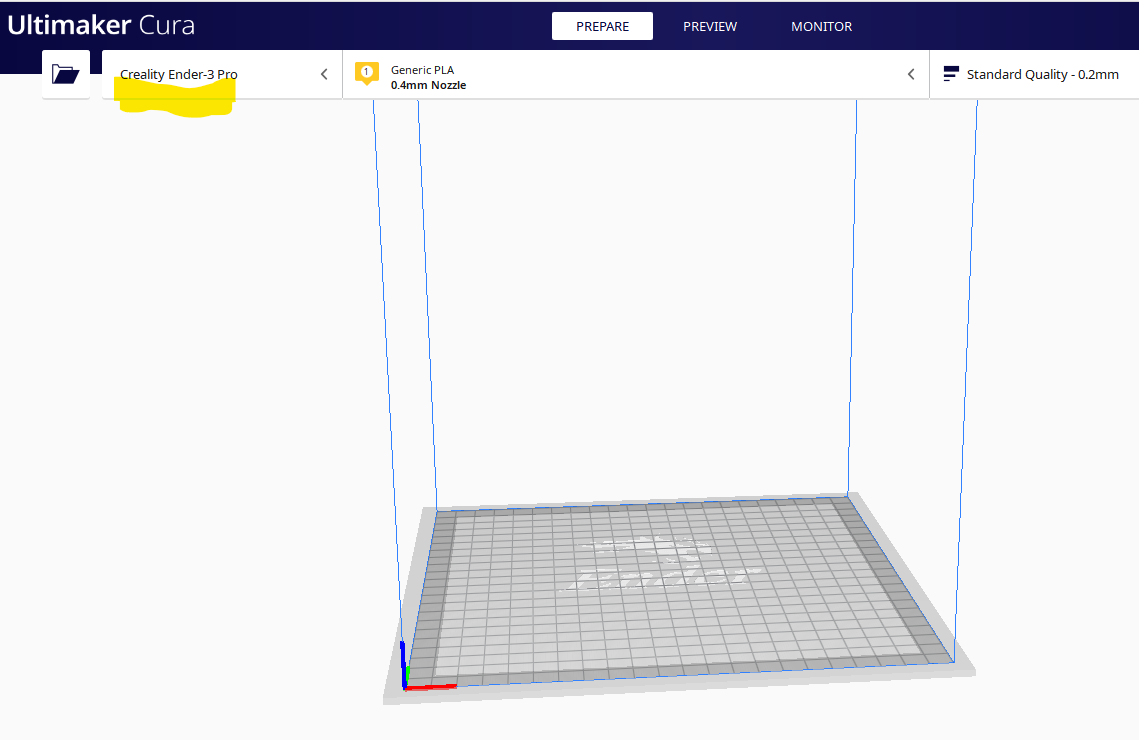
Task: Switch to the MONITOR stage tab
Action: pos(822,26)
